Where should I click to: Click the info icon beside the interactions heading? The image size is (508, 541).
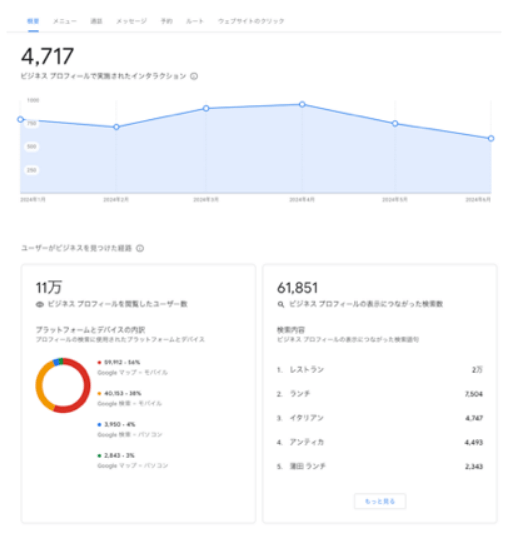[194, 76]
